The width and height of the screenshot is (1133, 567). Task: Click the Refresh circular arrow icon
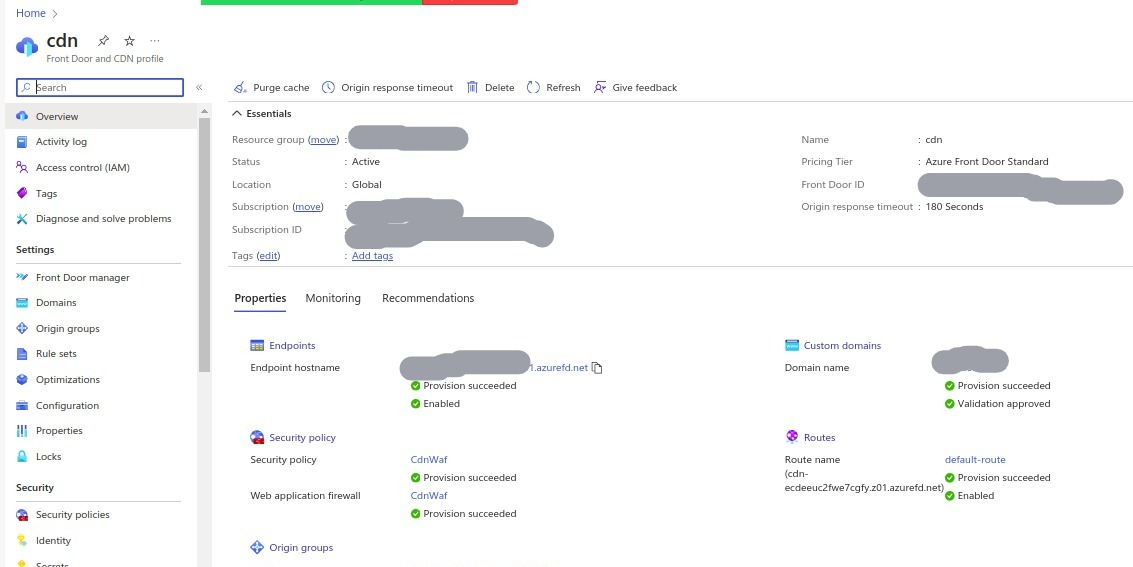pyautogui.click(x=533, y=87)
